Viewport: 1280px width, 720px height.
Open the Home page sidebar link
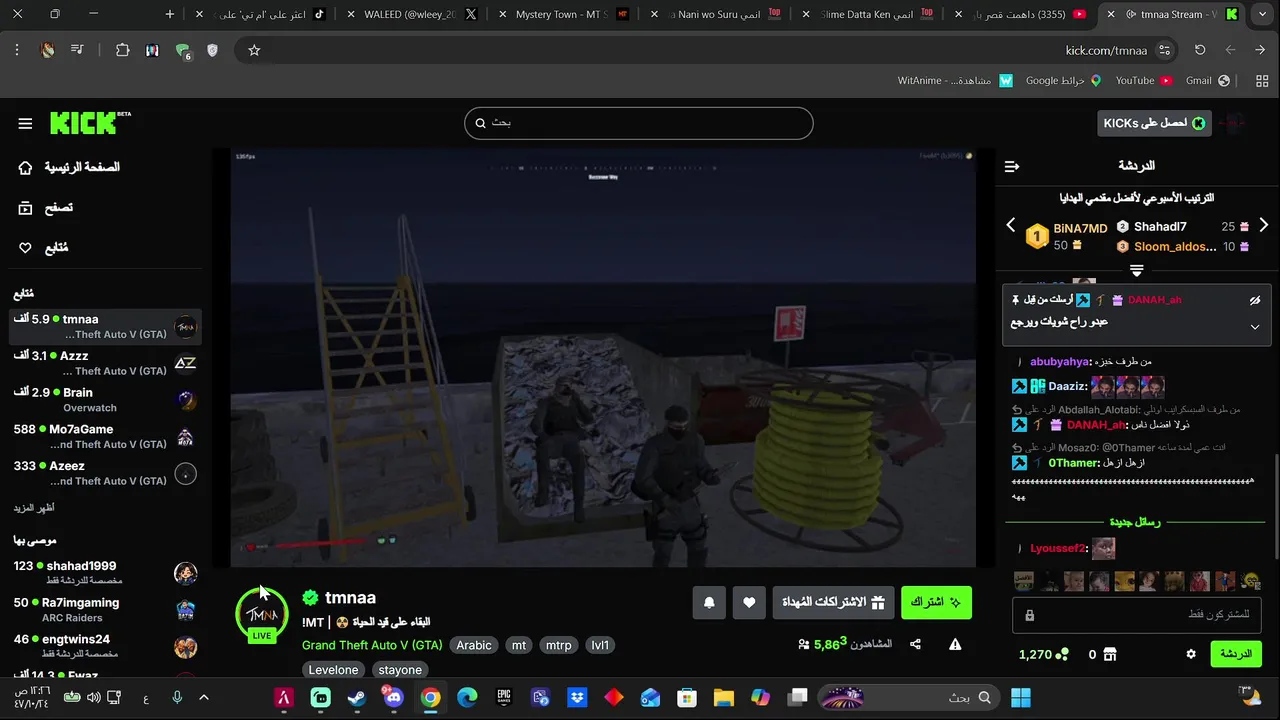[70, 167]
